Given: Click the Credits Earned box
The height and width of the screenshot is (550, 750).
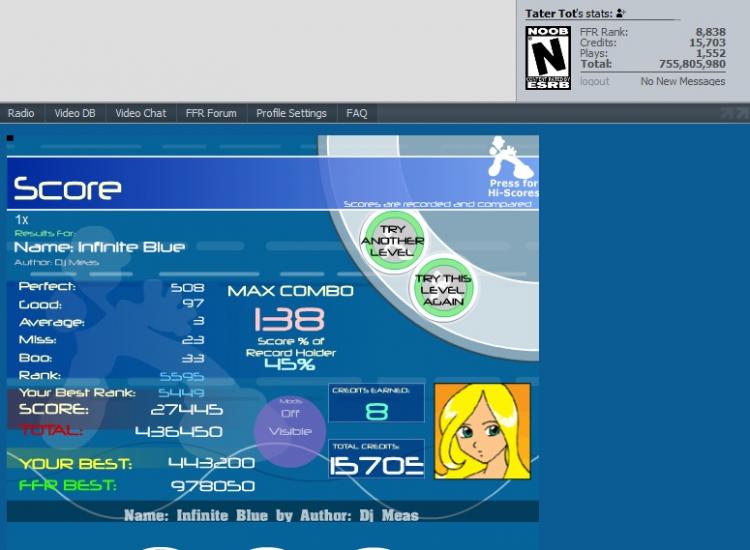Looking at the screenshot, I should point(376,403).
